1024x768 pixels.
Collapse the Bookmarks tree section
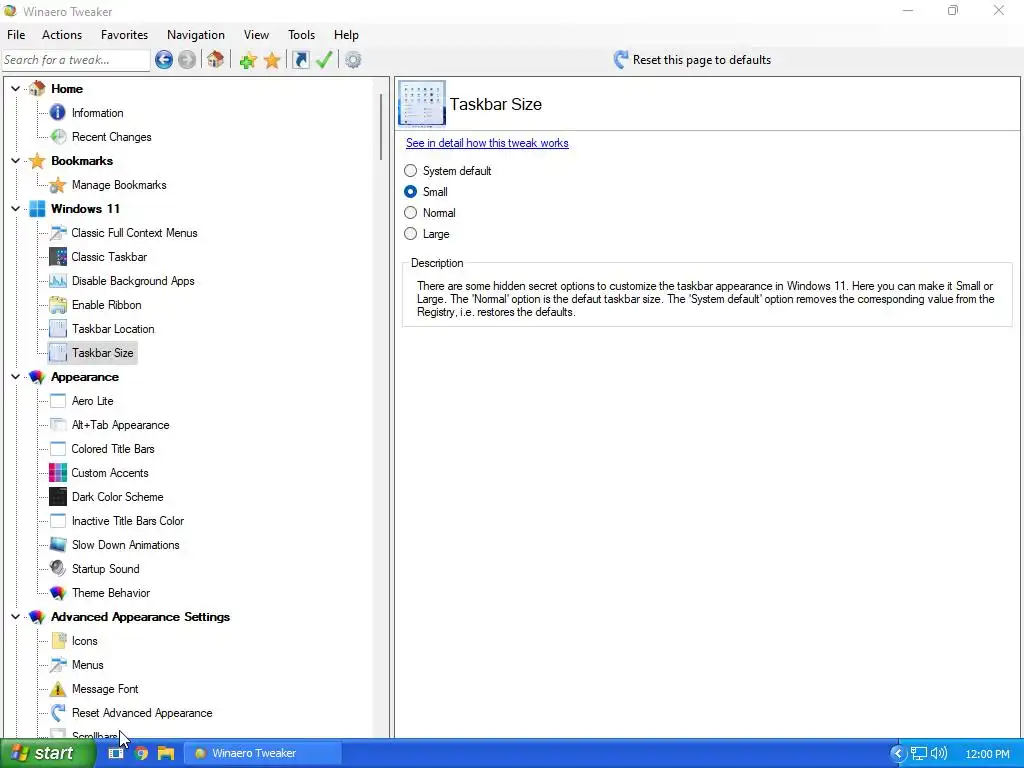(x=16, y=161)
